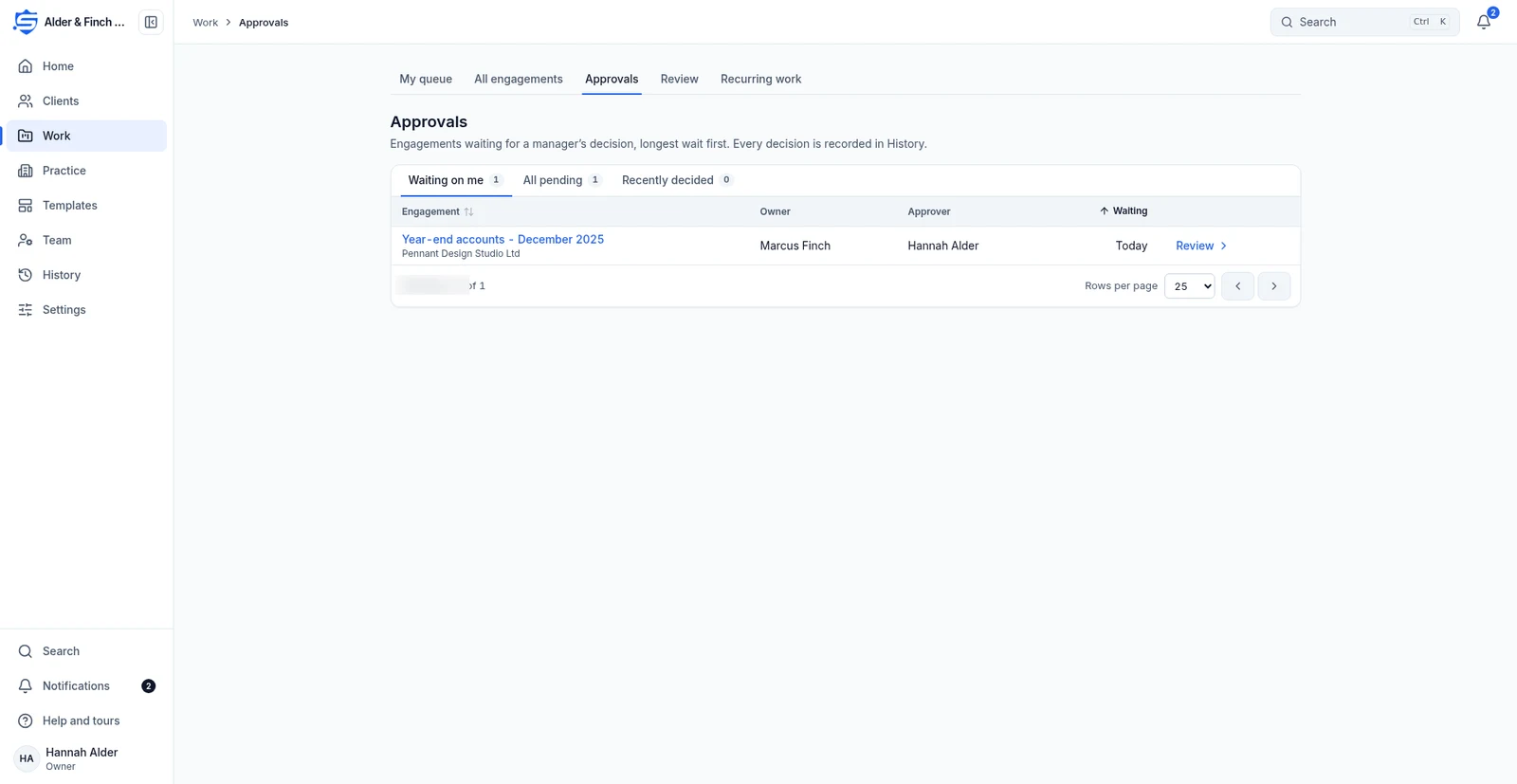This screenshot has width=1517, height=784.
Task: Select the Waiting on me sub-tab
Action: pyautogui.click(x=455, y=180)
